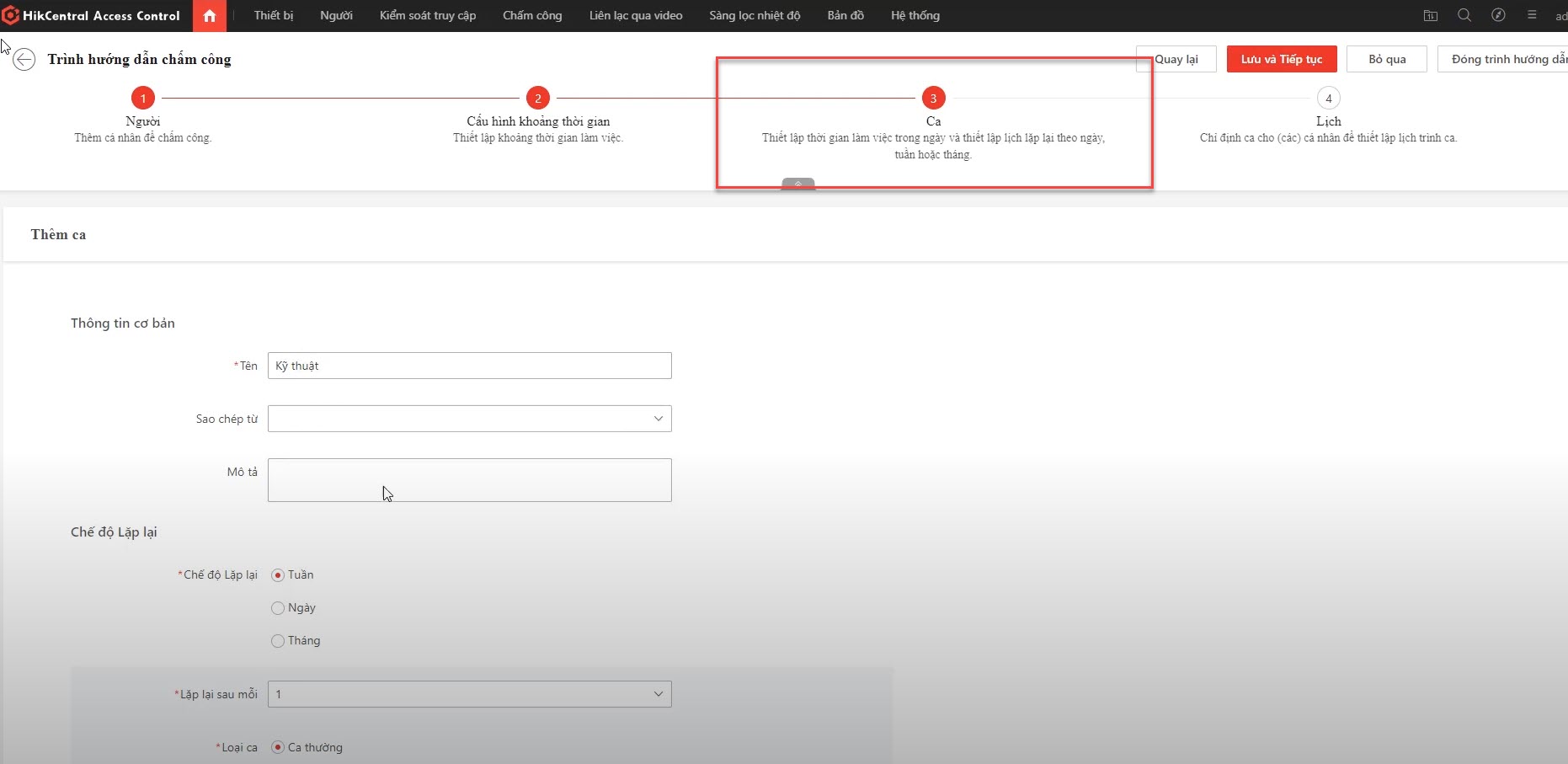Click the Tên input field
This screenshot has height=764, width=1568.
[469, 366]
